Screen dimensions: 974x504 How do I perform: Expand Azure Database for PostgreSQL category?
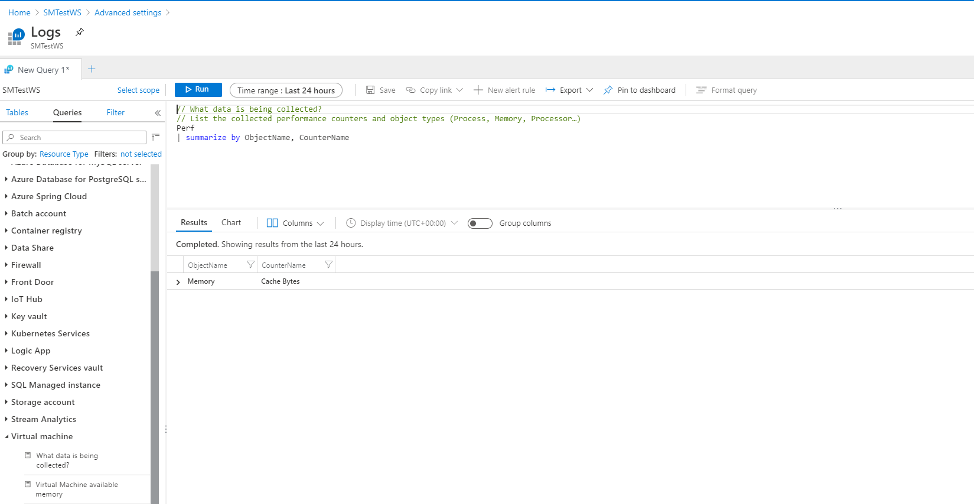[6, 179]
